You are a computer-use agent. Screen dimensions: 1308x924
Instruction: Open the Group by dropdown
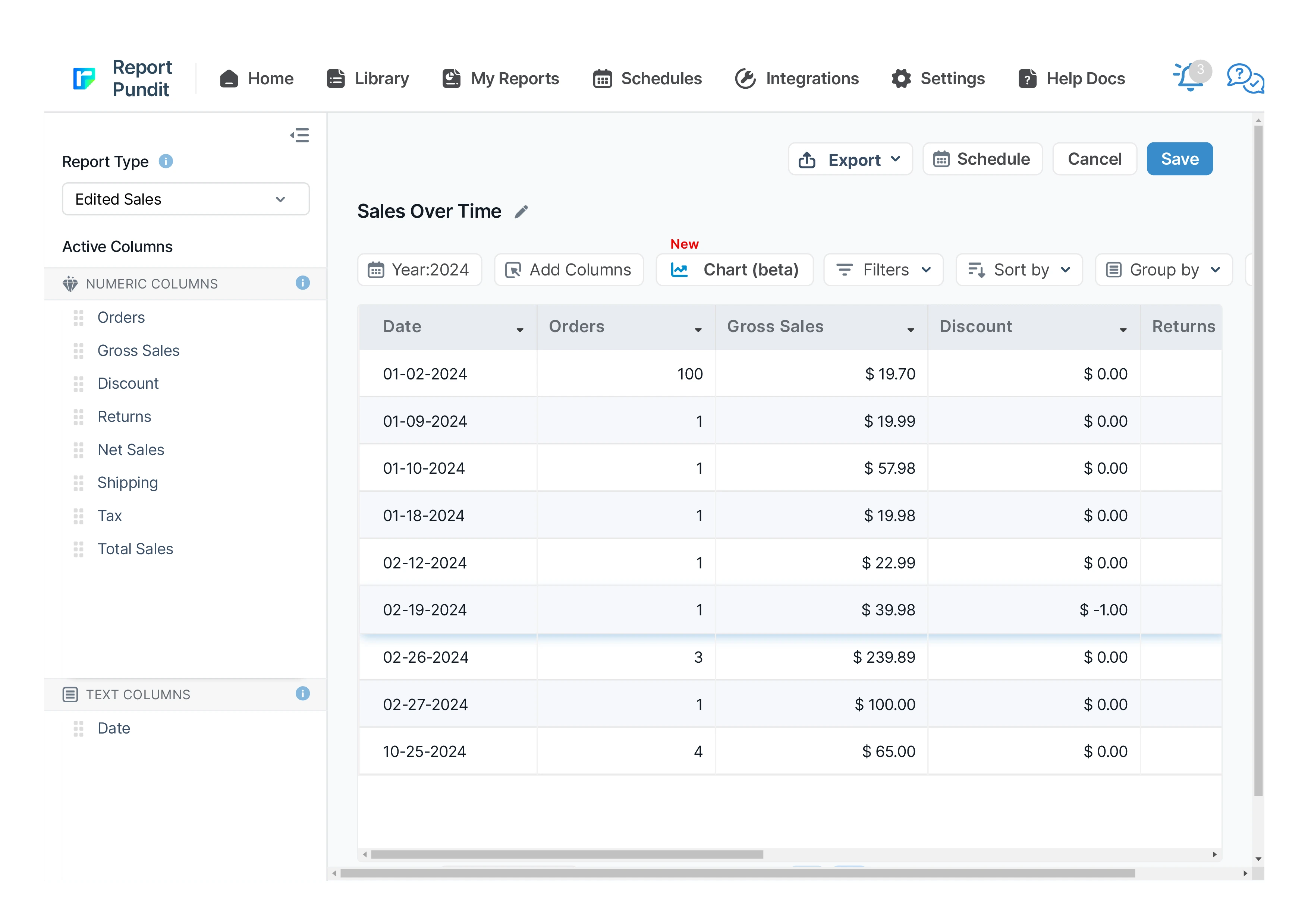pos(1163,270)
